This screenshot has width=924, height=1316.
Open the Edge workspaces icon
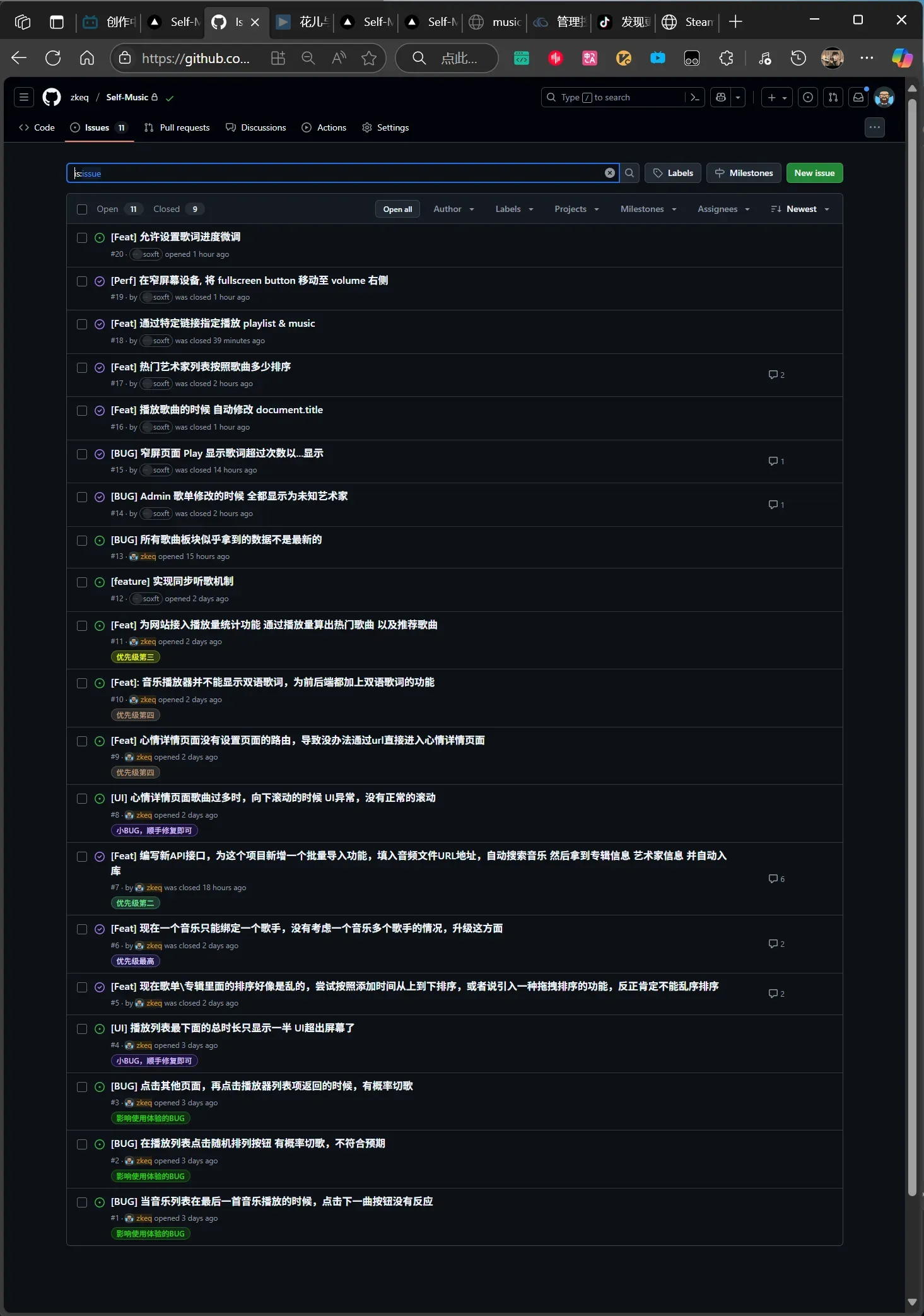coord(23,22)
